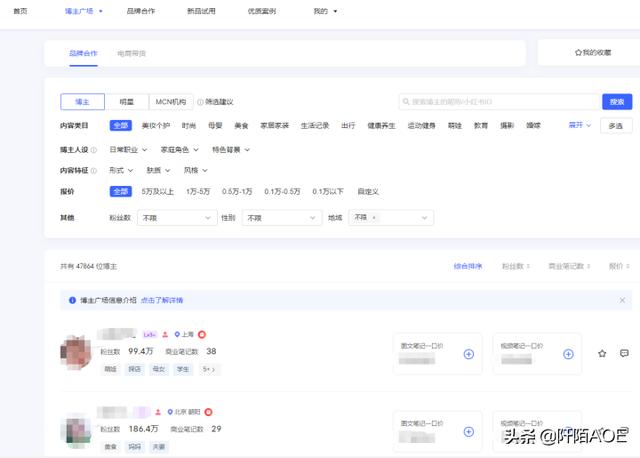Image resolution: width=640 pixels, height=458 pixels.
Task: Expand the 形式 dropdown
Action: click(x=121, y=170)
